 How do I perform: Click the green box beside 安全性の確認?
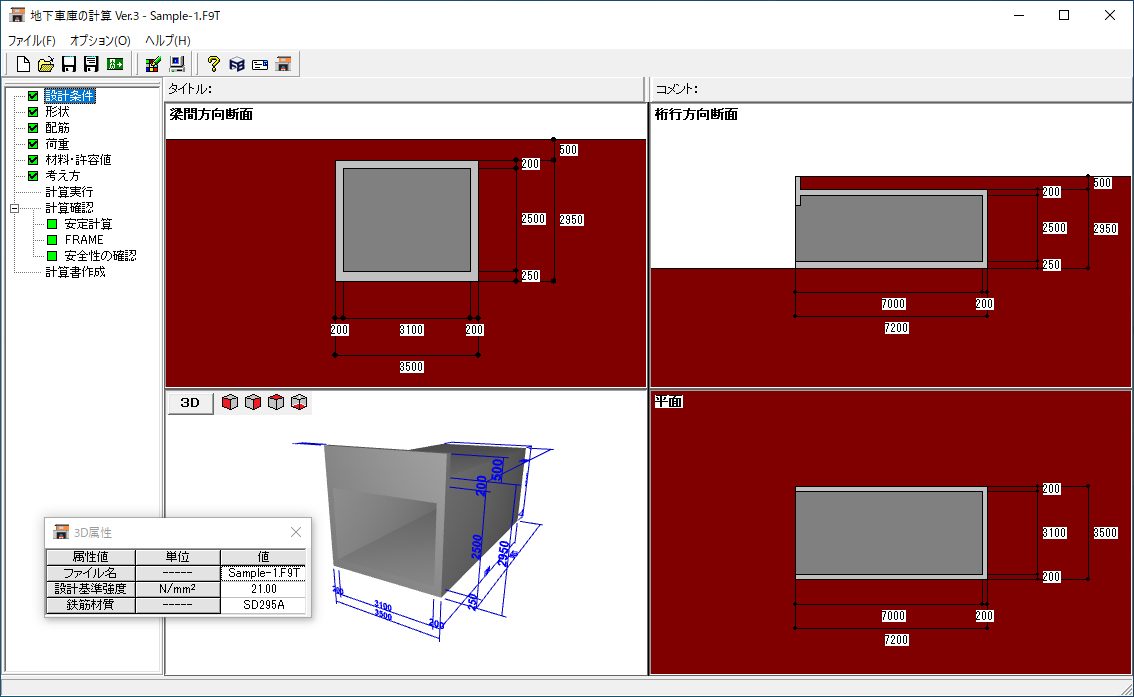coord(52,256)
